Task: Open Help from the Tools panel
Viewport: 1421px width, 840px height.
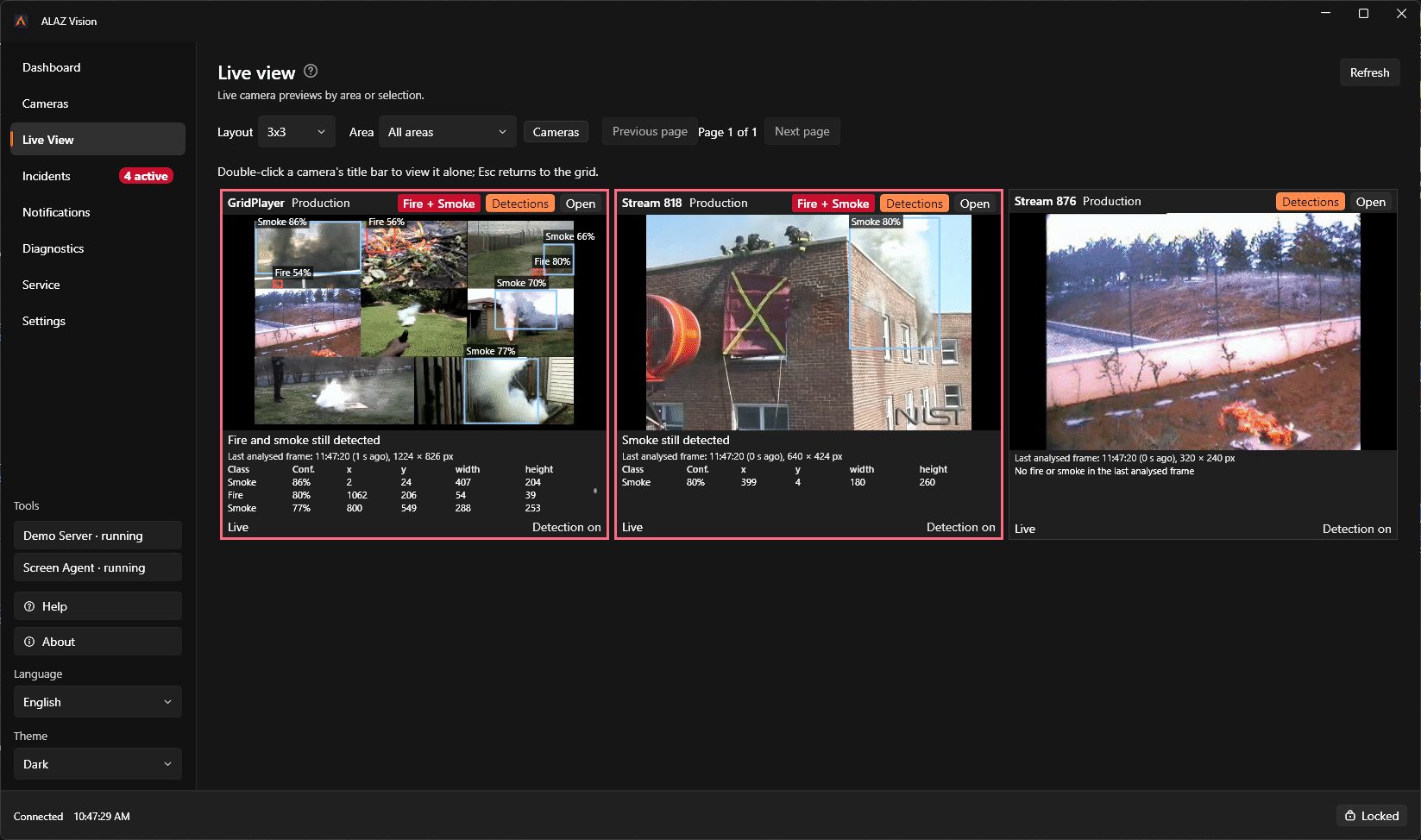Action: pos(97,606)
